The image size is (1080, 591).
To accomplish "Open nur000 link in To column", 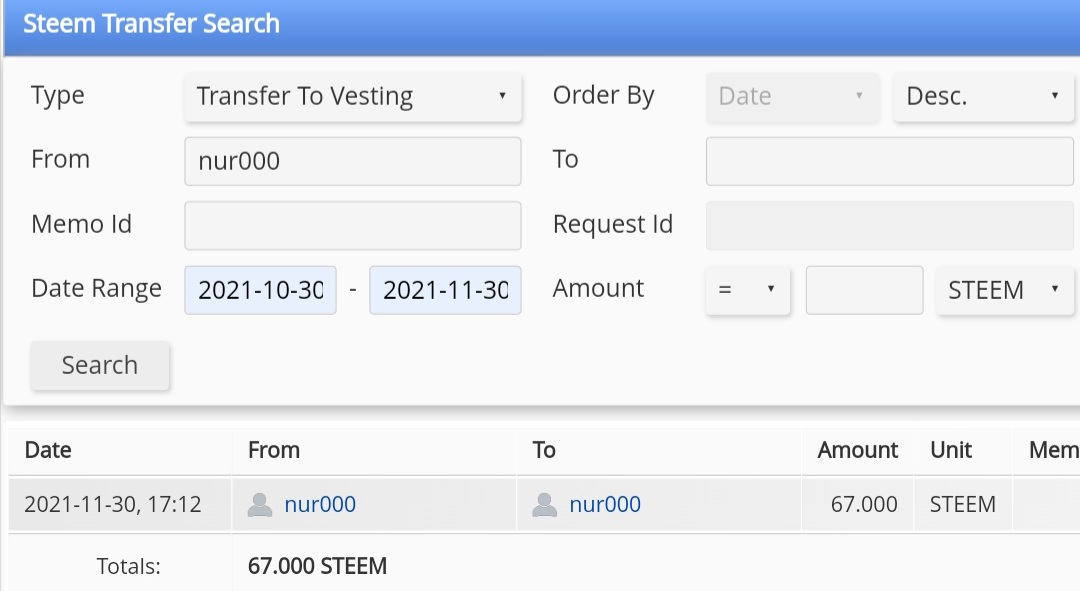I will click(605, 505).
